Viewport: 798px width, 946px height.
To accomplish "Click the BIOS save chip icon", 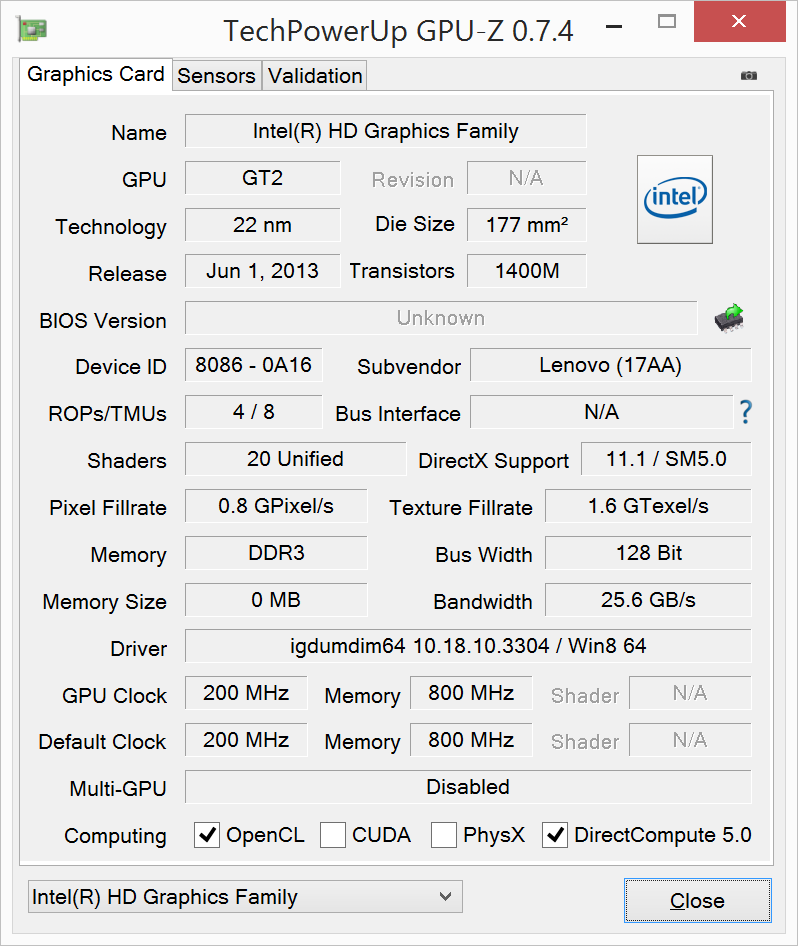I will (x=729, y=319).
